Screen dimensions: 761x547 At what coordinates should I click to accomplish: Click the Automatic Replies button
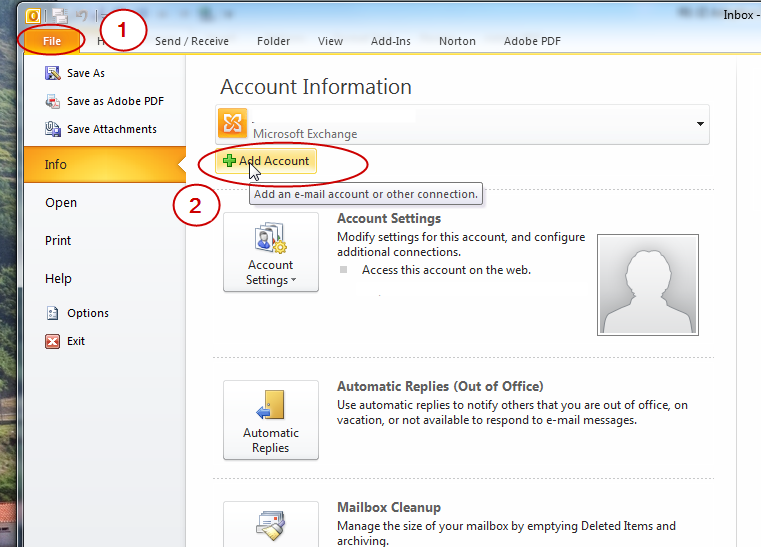(271, 420)
